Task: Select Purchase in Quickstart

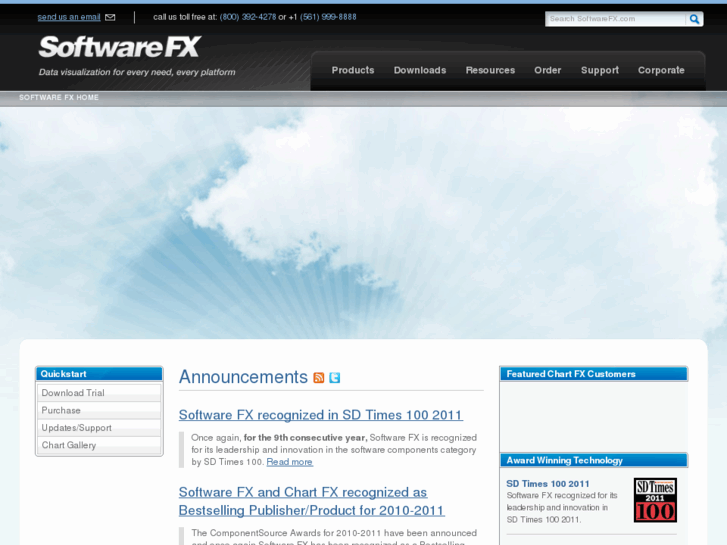Action: pos(99,410)
